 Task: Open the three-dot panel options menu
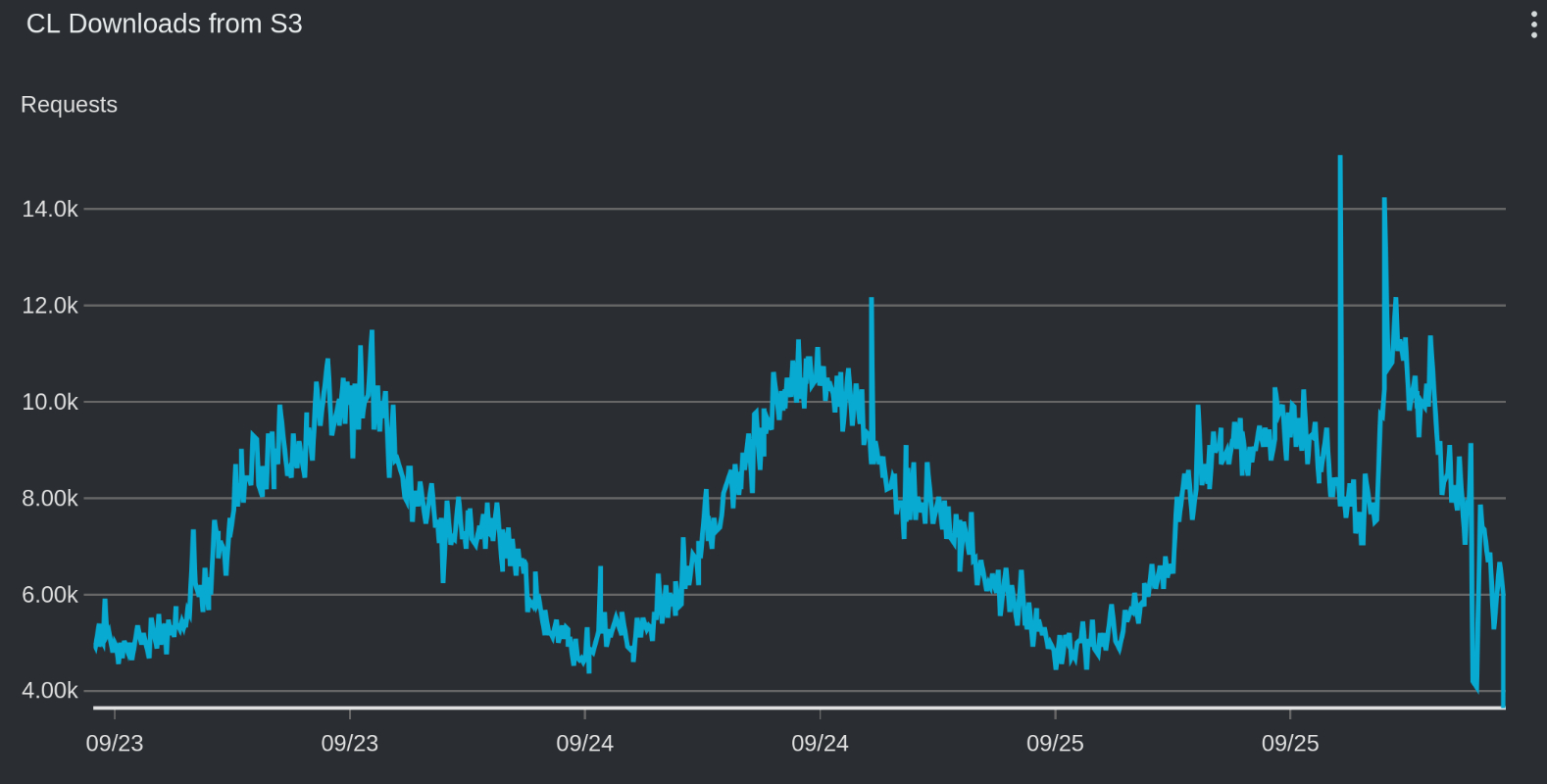[1533, 24]
